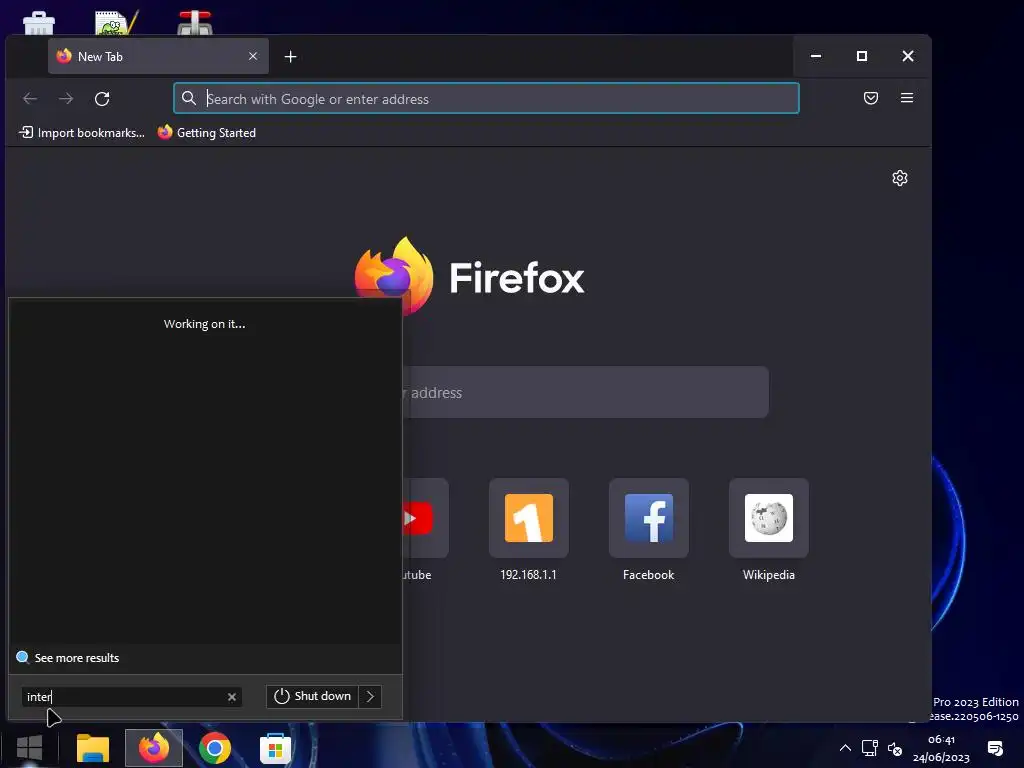Focus the Search with Google address bar
1024x768 pixels.
(487, 99)
